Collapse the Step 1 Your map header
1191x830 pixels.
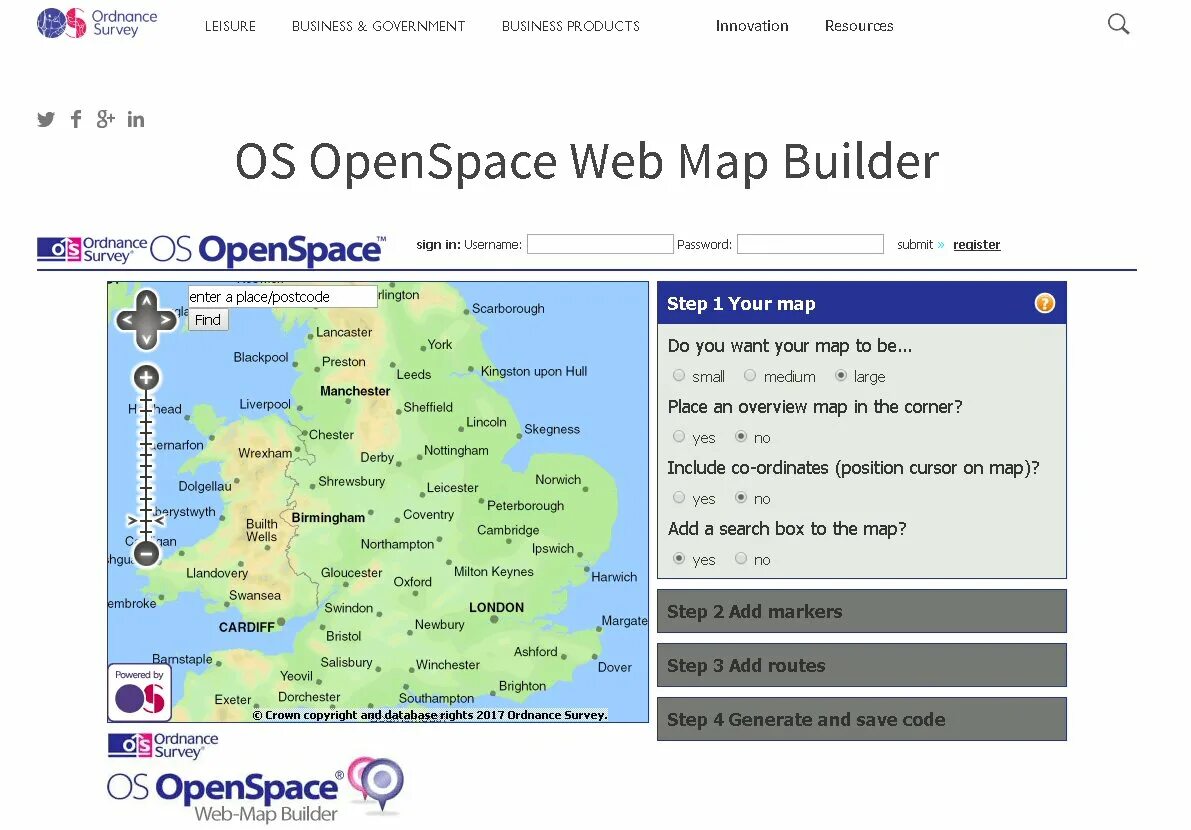[861, 303]
